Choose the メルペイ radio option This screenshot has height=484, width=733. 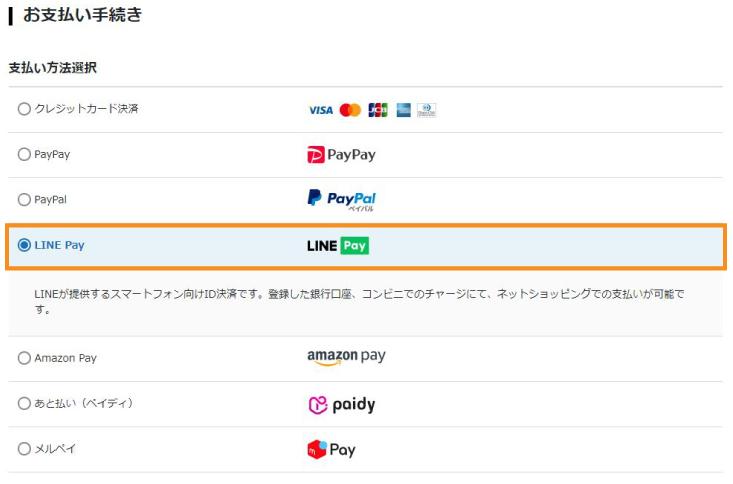pyautogui.click(x=24, y=449)
